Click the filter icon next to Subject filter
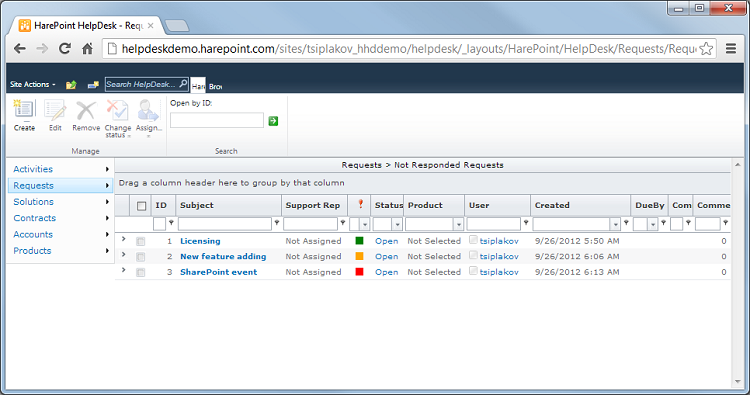 coord(276,223)
